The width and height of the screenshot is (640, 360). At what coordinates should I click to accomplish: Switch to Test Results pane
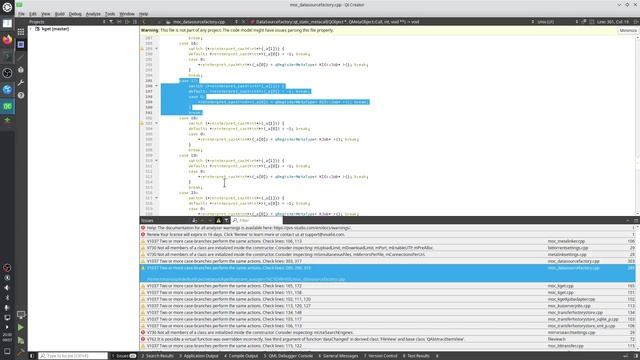coord(416,356)
